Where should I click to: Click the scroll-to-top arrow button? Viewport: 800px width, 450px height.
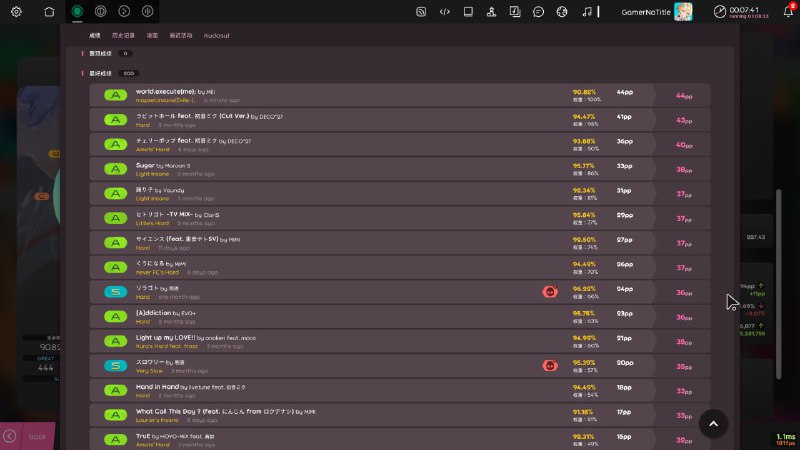713,423
